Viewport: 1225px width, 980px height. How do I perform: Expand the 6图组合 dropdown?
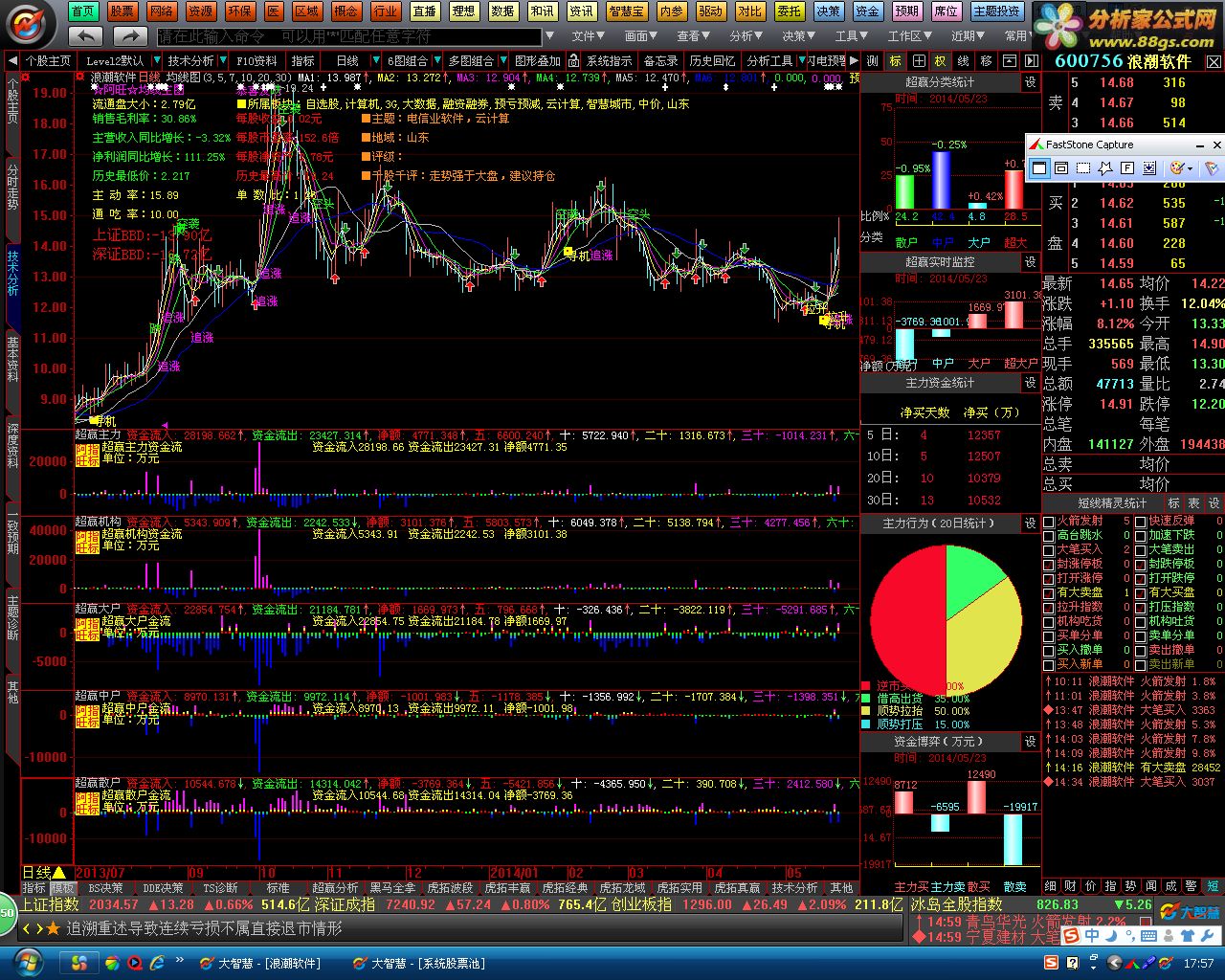436,60
